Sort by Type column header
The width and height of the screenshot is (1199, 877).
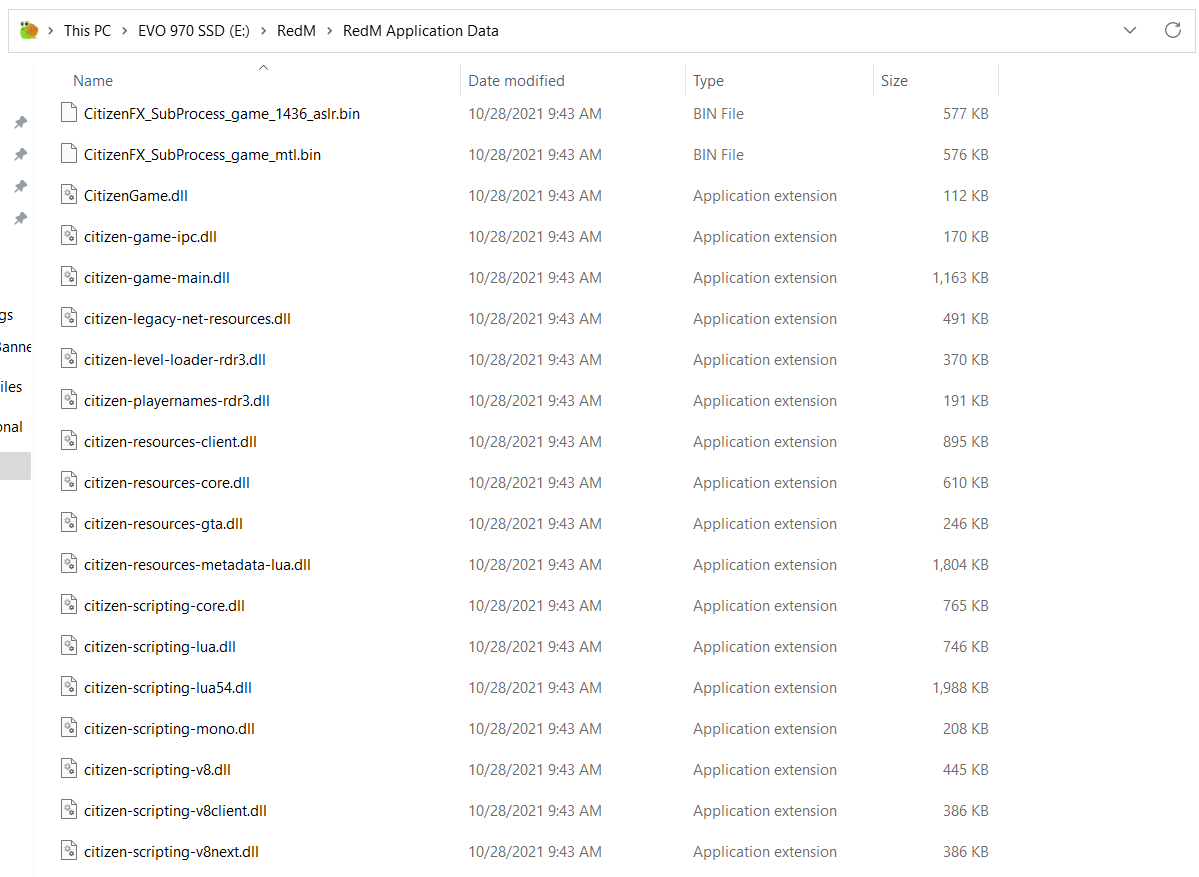708,81
